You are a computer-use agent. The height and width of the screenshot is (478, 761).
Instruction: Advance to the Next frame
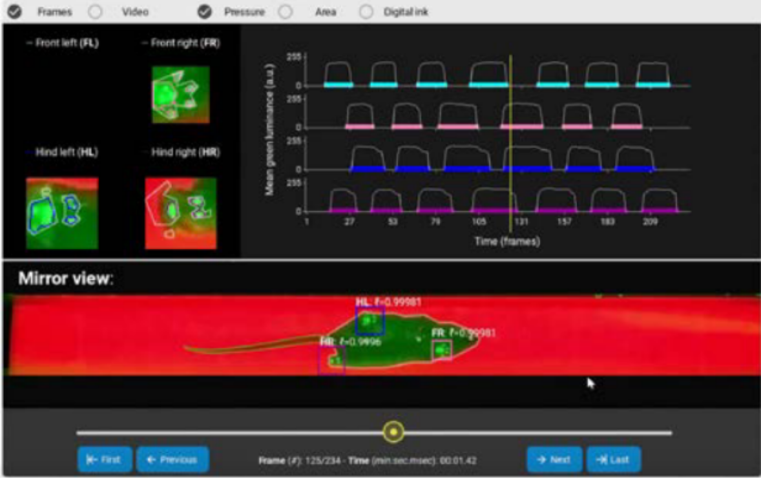click(553, 459)
